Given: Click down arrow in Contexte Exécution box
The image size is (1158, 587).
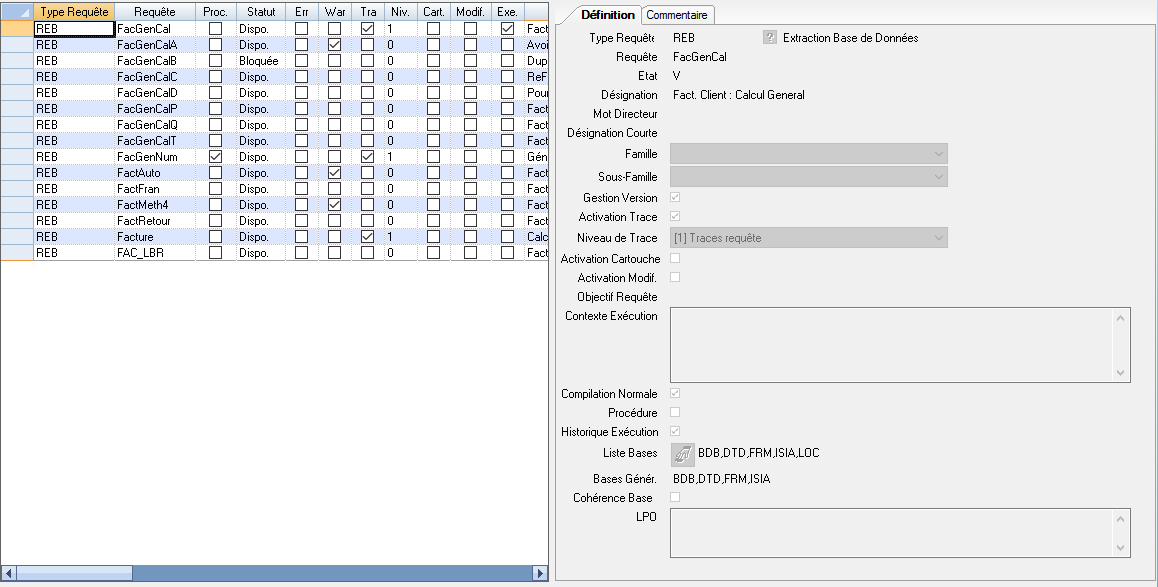Looking at the screenshot, I should (x=1122, y=372).
